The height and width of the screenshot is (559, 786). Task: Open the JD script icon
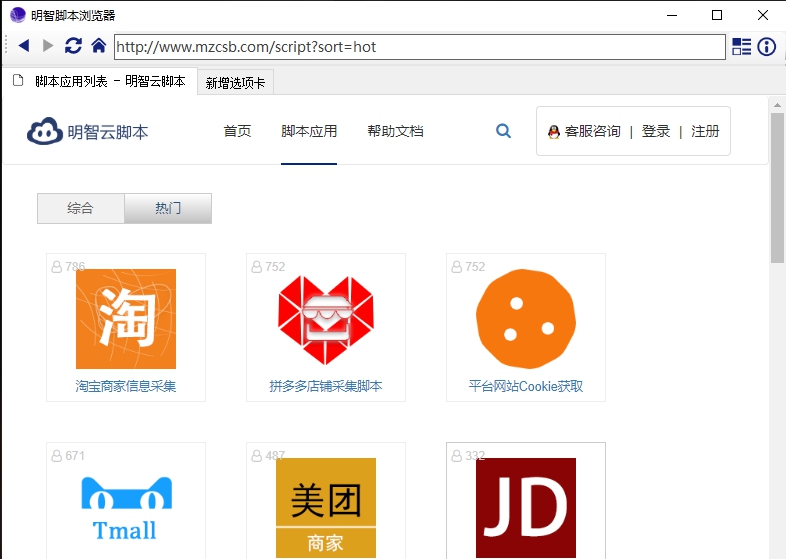526,507
